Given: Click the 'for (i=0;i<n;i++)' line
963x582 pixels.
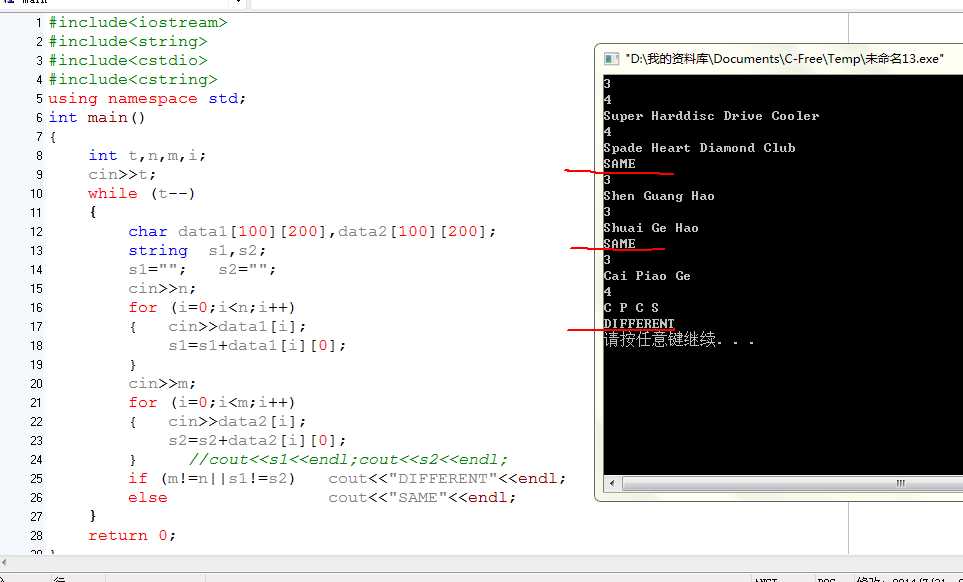Looking at the screenshot, I should click(x=212, y=308).
